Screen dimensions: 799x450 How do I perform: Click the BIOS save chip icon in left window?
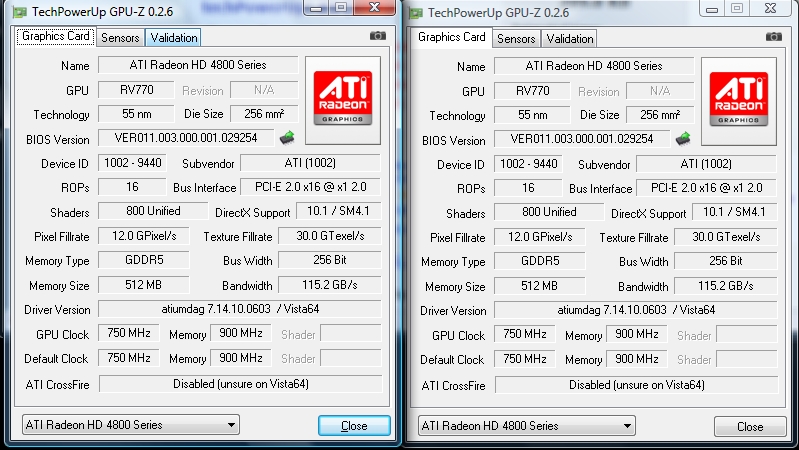pyautogui.click(x=287, y=138)
